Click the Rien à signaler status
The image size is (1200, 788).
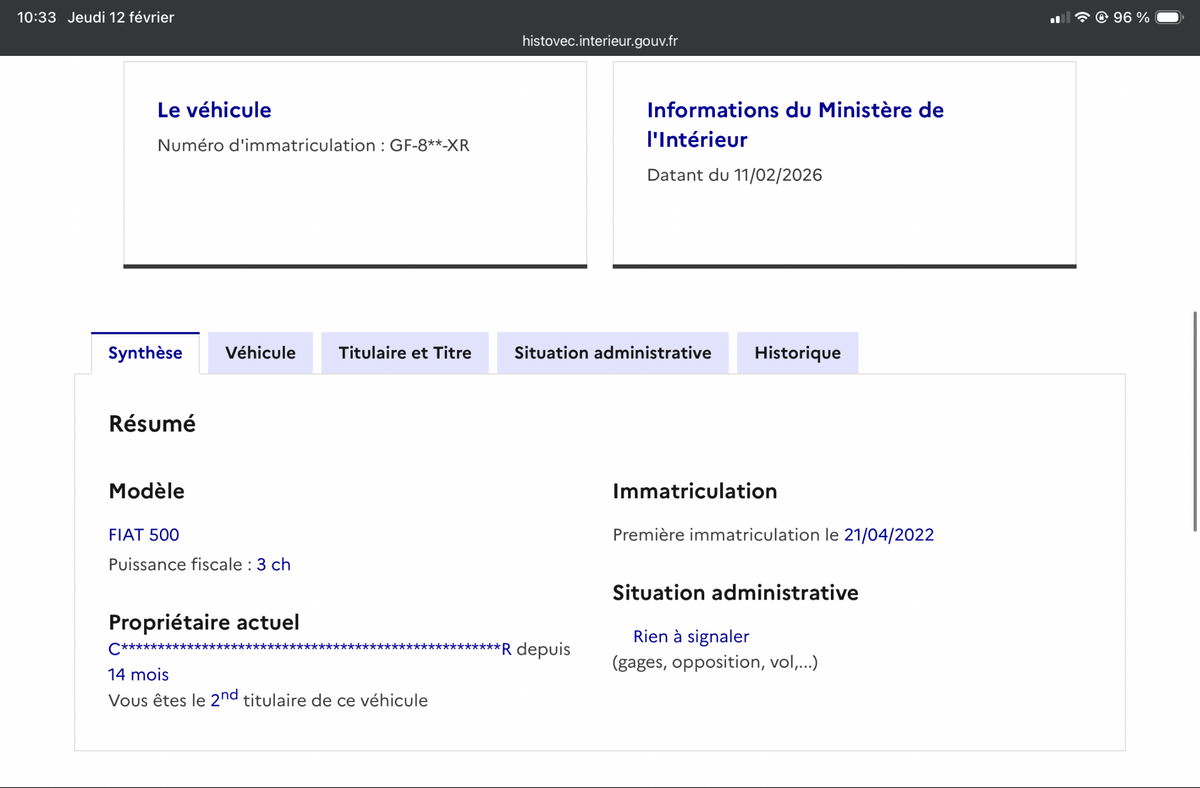point(691,637)
